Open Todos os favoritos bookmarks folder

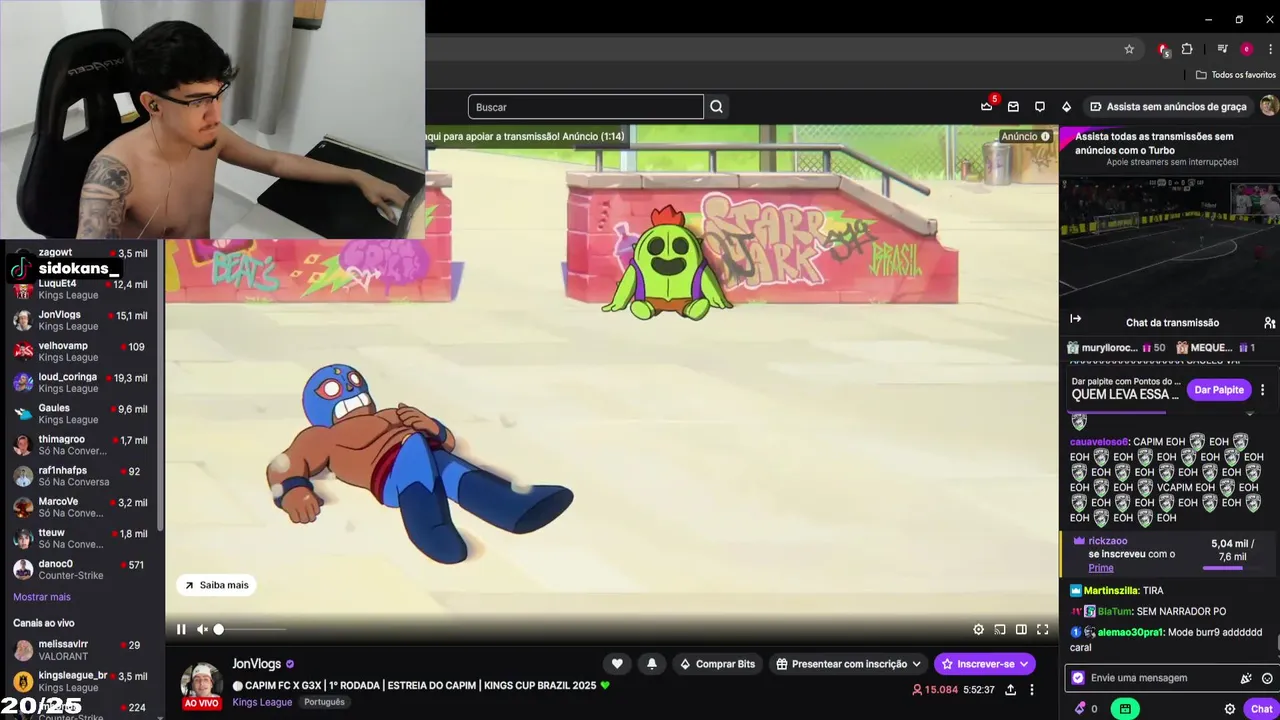1236,75
